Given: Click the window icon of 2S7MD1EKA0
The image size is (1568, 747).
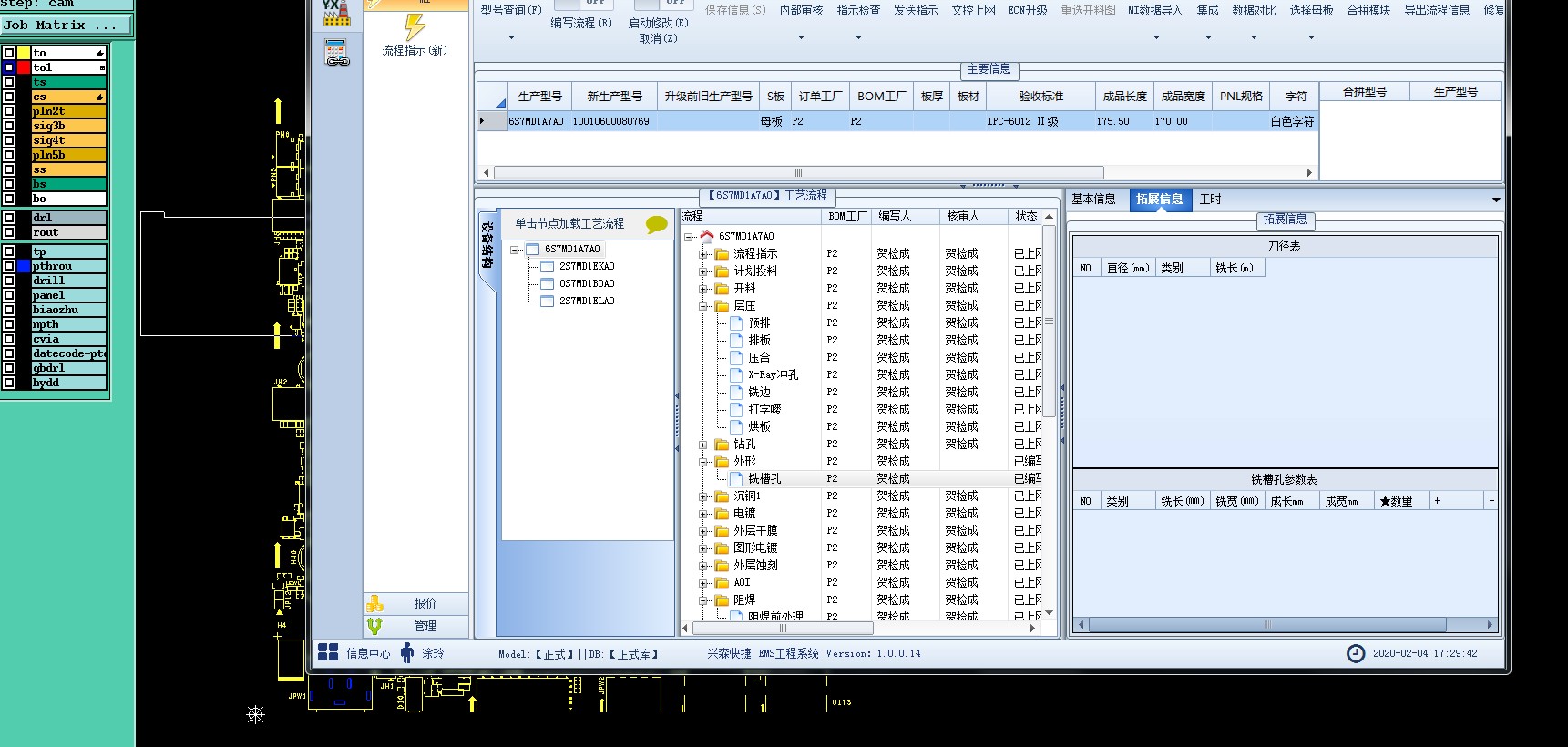Looking at the screenshot, I should coord(548,267).
